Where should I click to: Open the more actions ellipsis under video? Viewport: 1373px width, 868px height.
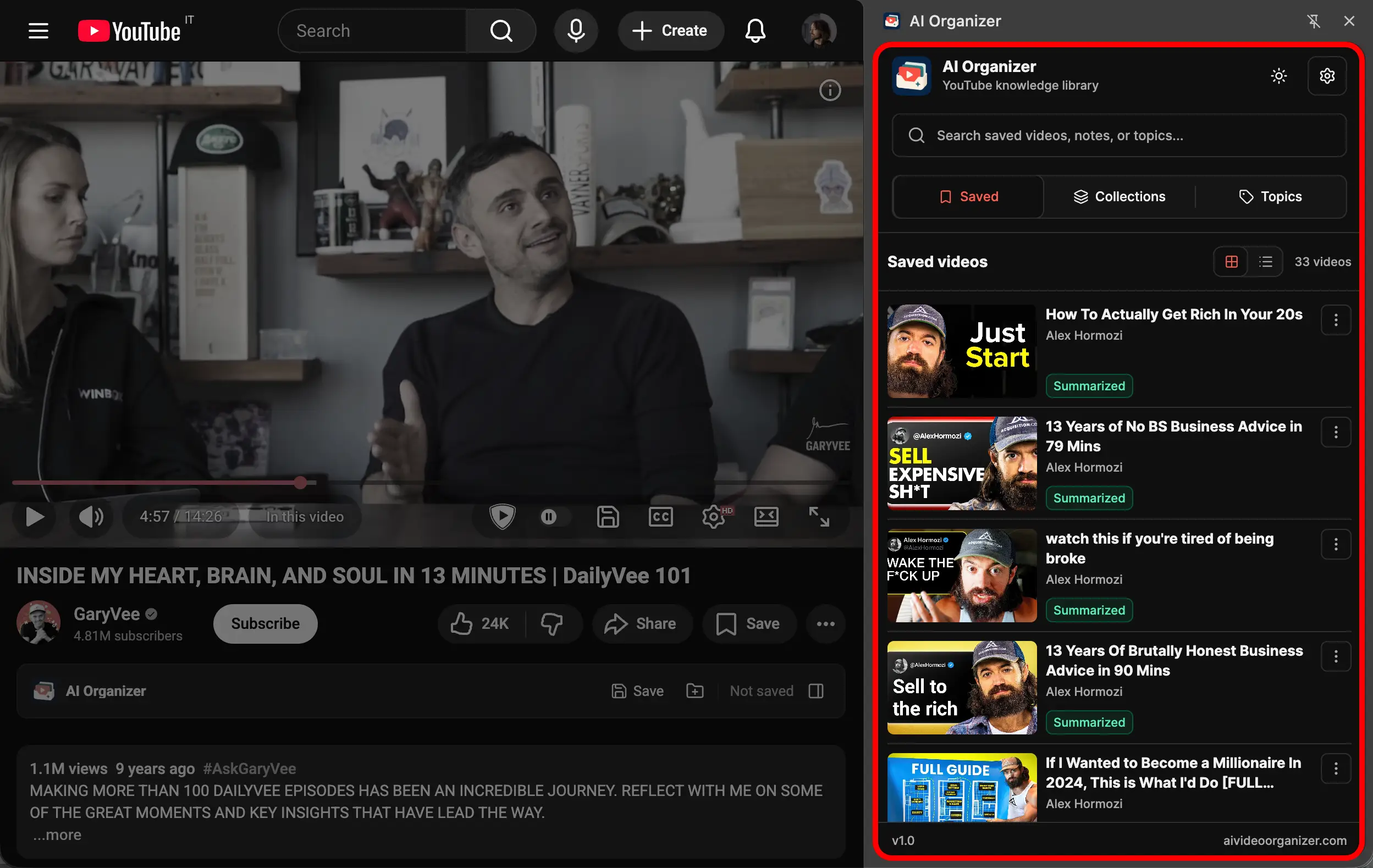pyautogui.click(x=825, y=623)
